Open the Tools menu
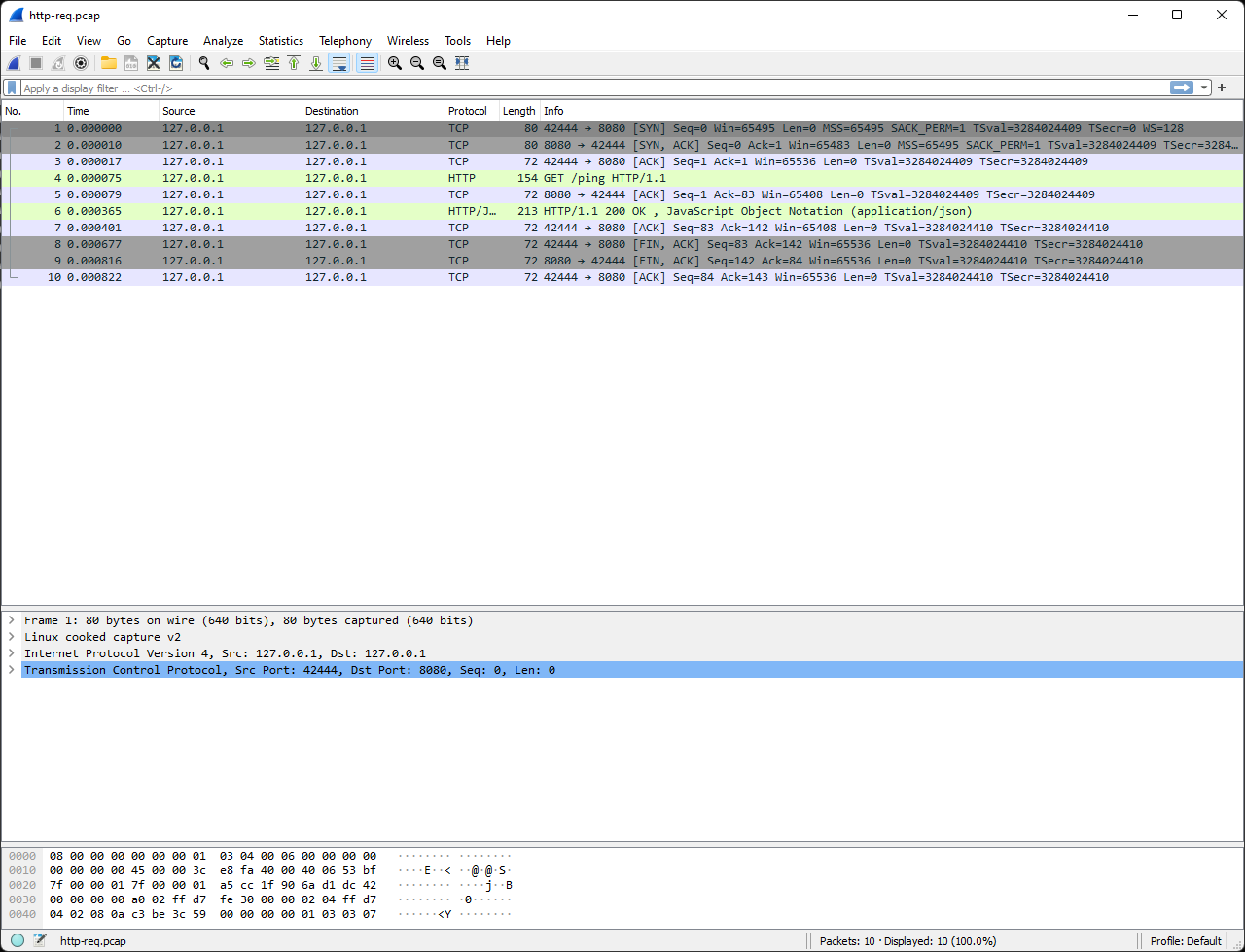The width and height of the screenshot is (1245, 952). coord(457,41)
